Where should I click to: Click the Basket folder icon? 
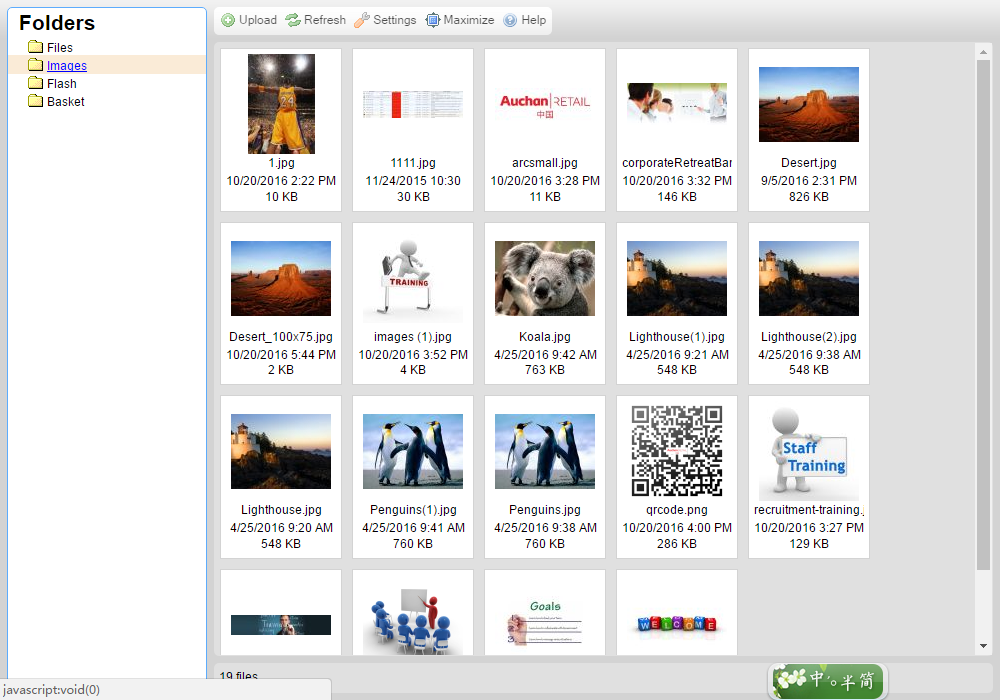36,101
